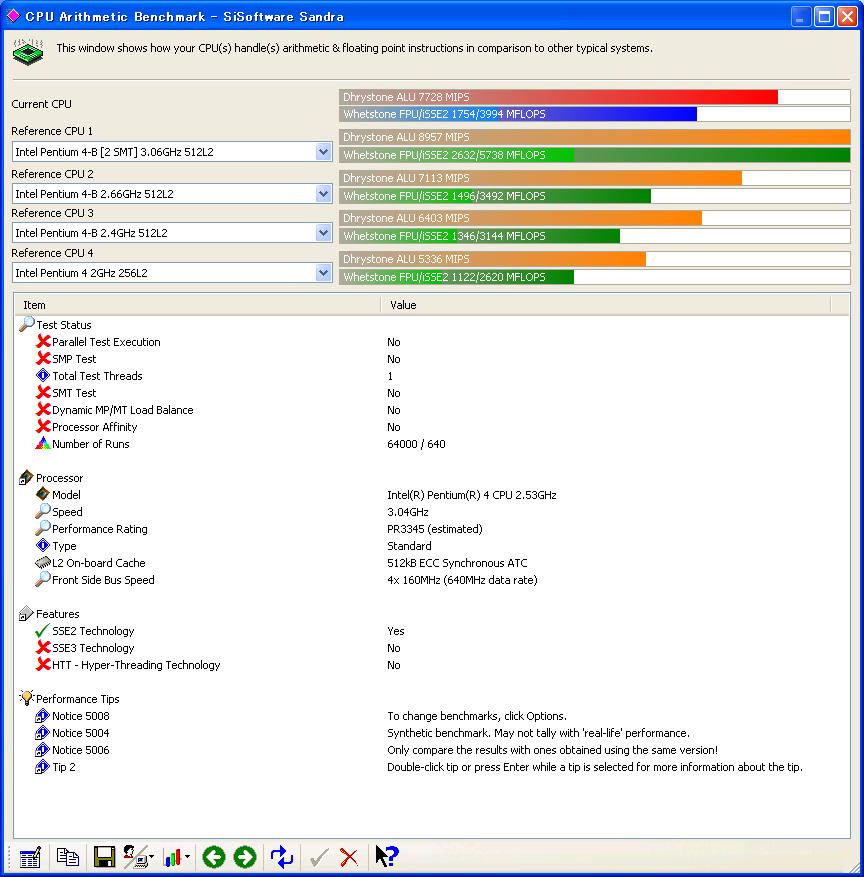Go forward with the green right arrow

245,856
